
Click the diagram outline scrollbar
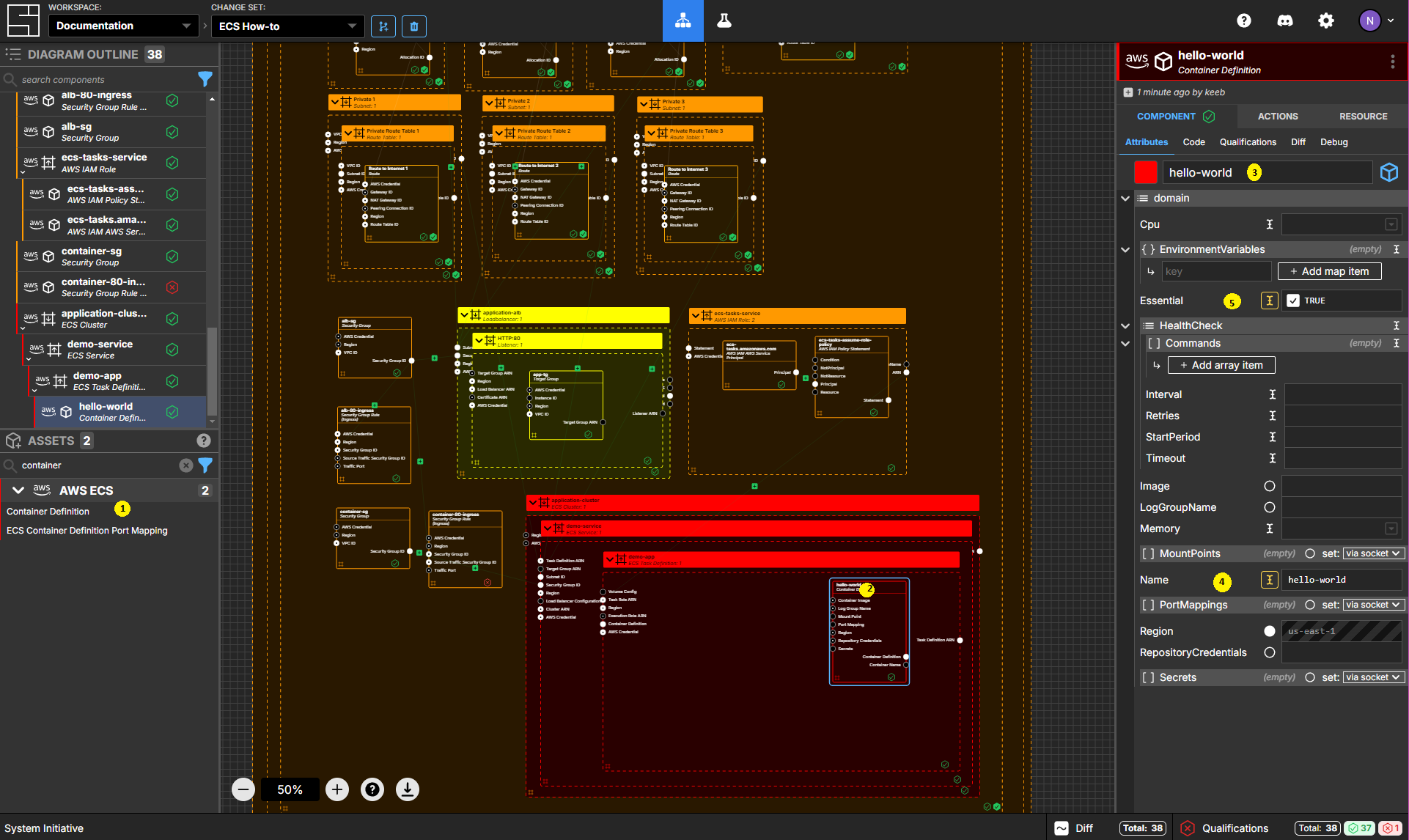point(213,370)
